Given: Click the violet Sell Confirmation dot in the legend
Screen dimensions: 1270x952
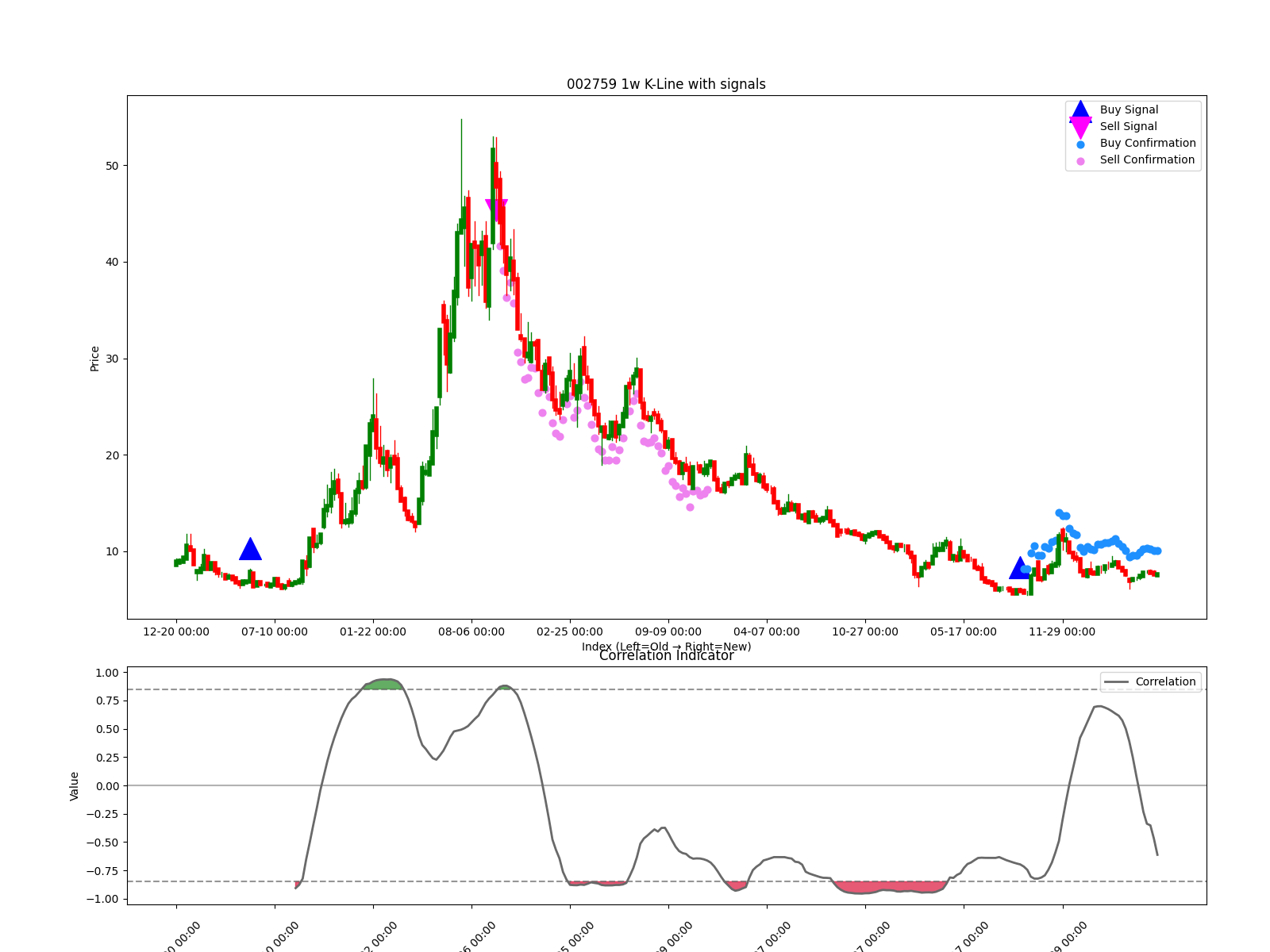Looking at the screenshot, I should click(1080, 161).
